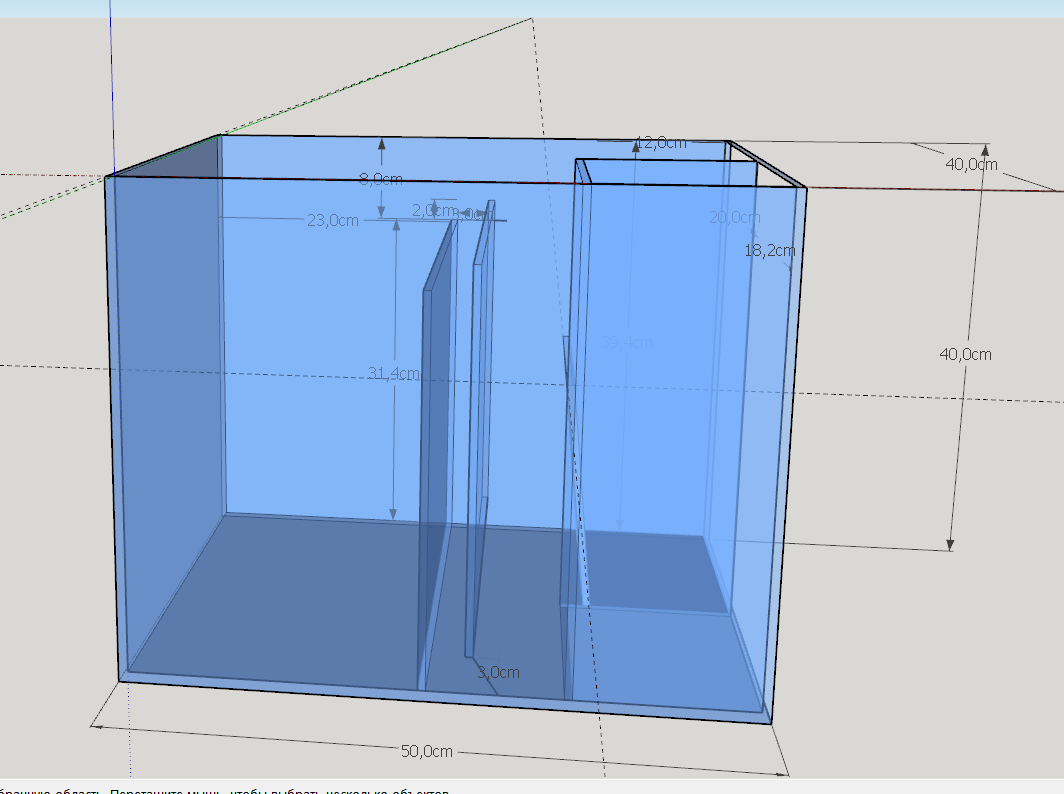Click the 20,0cm dimension inside right chamber

734,217
